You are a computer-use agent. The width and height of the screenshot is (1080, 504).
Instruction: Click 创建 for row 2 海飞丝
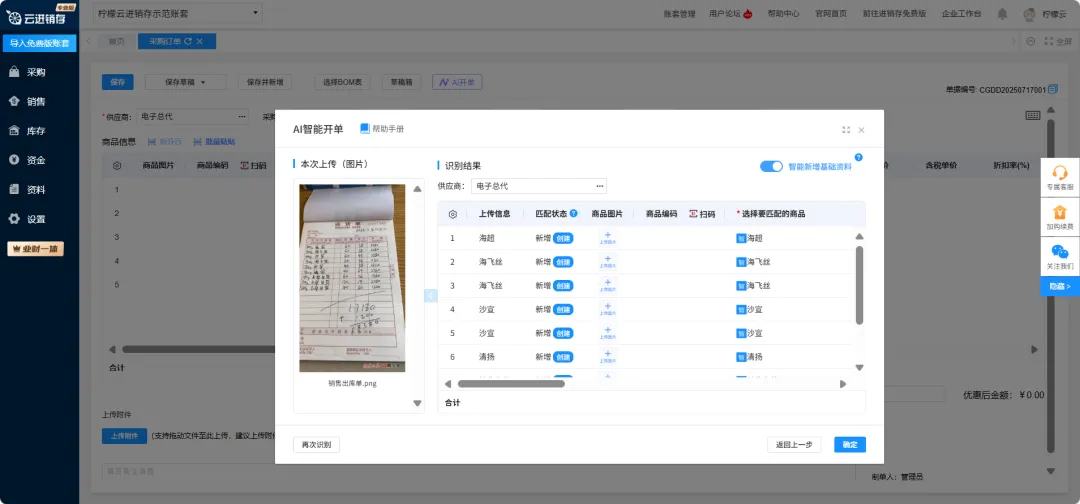tap(563, 262)
